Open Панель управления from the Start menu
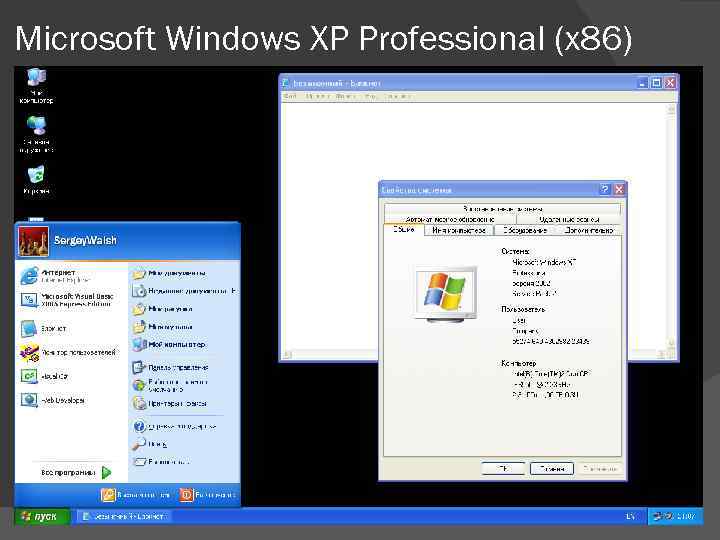The width and height of the screenshot is (720, 540). (x=170, y=367)
